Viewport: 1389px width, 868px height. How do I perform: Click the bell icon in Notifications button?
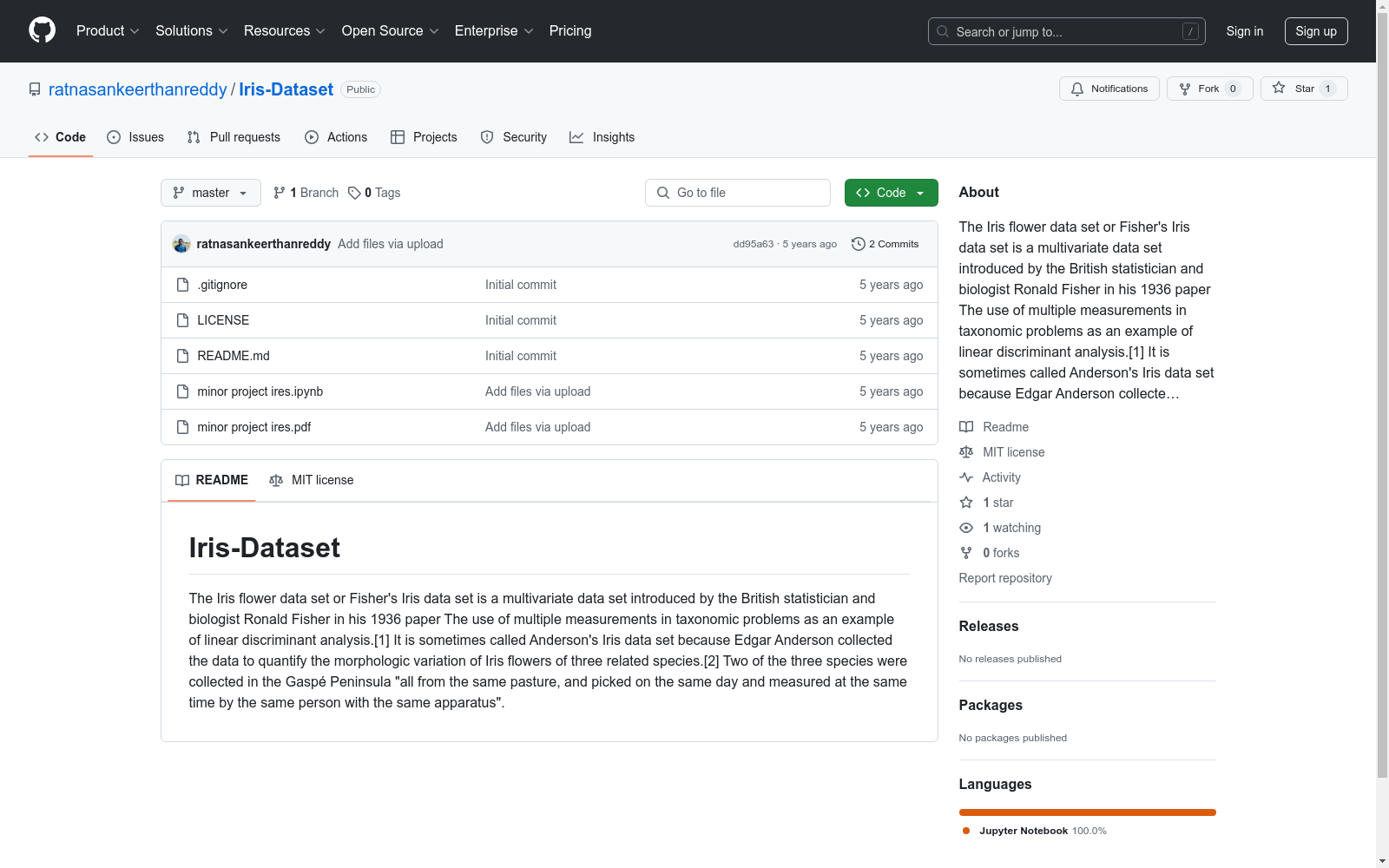1077,89
